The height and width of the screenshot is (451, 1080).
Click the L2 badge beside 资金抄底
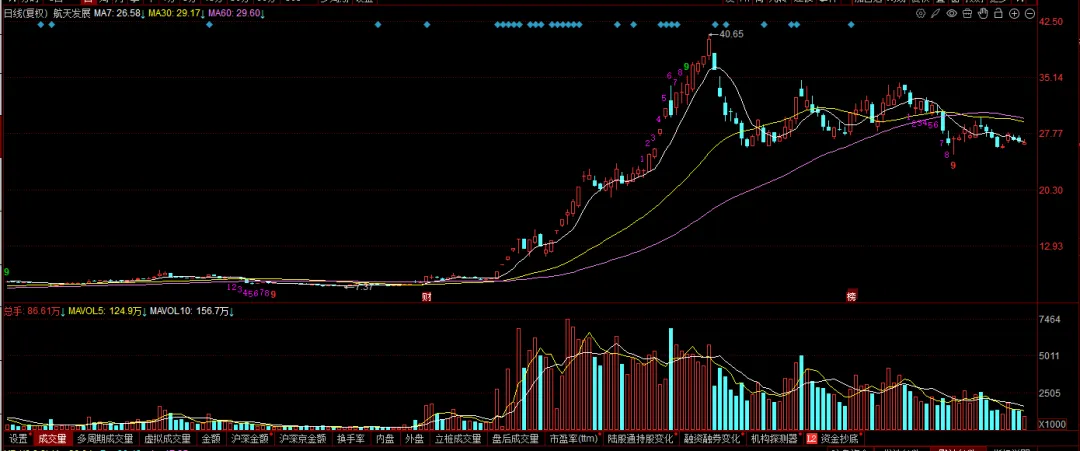click(x=811, y=439)
